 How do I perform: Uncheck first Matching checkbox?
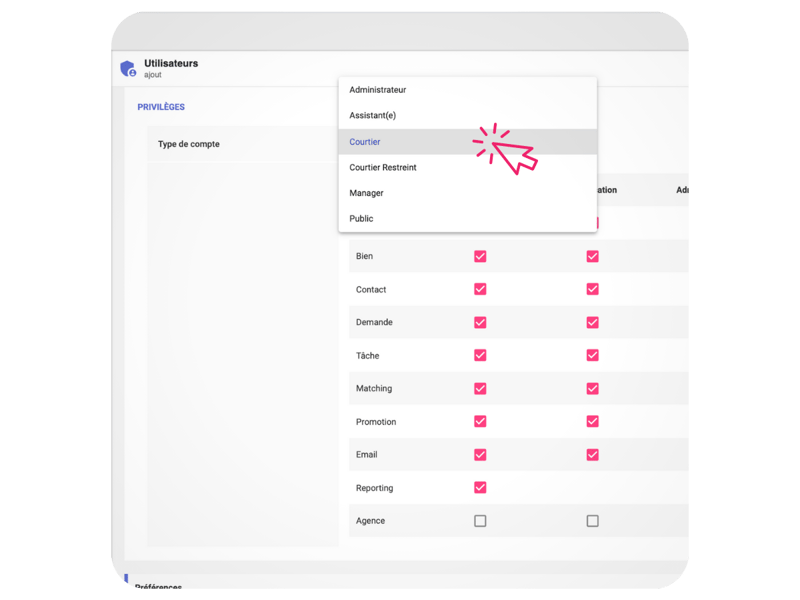click(x=480, y=389)
